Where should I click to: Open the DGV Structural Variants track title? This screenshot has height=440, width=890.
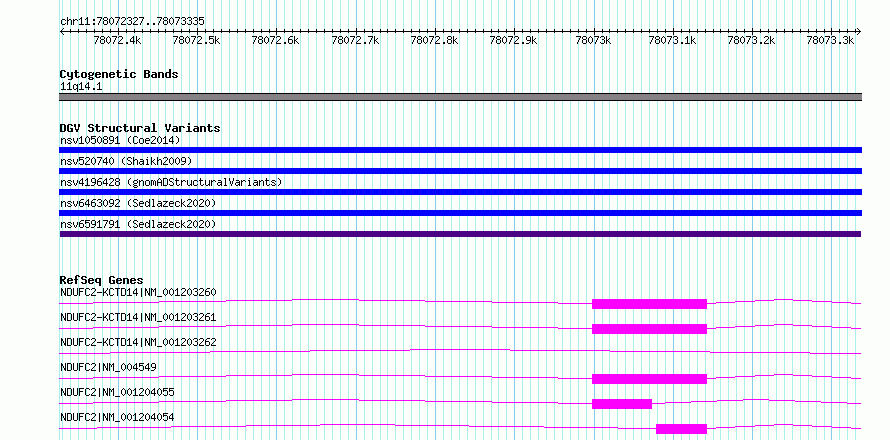click(140, 128)
